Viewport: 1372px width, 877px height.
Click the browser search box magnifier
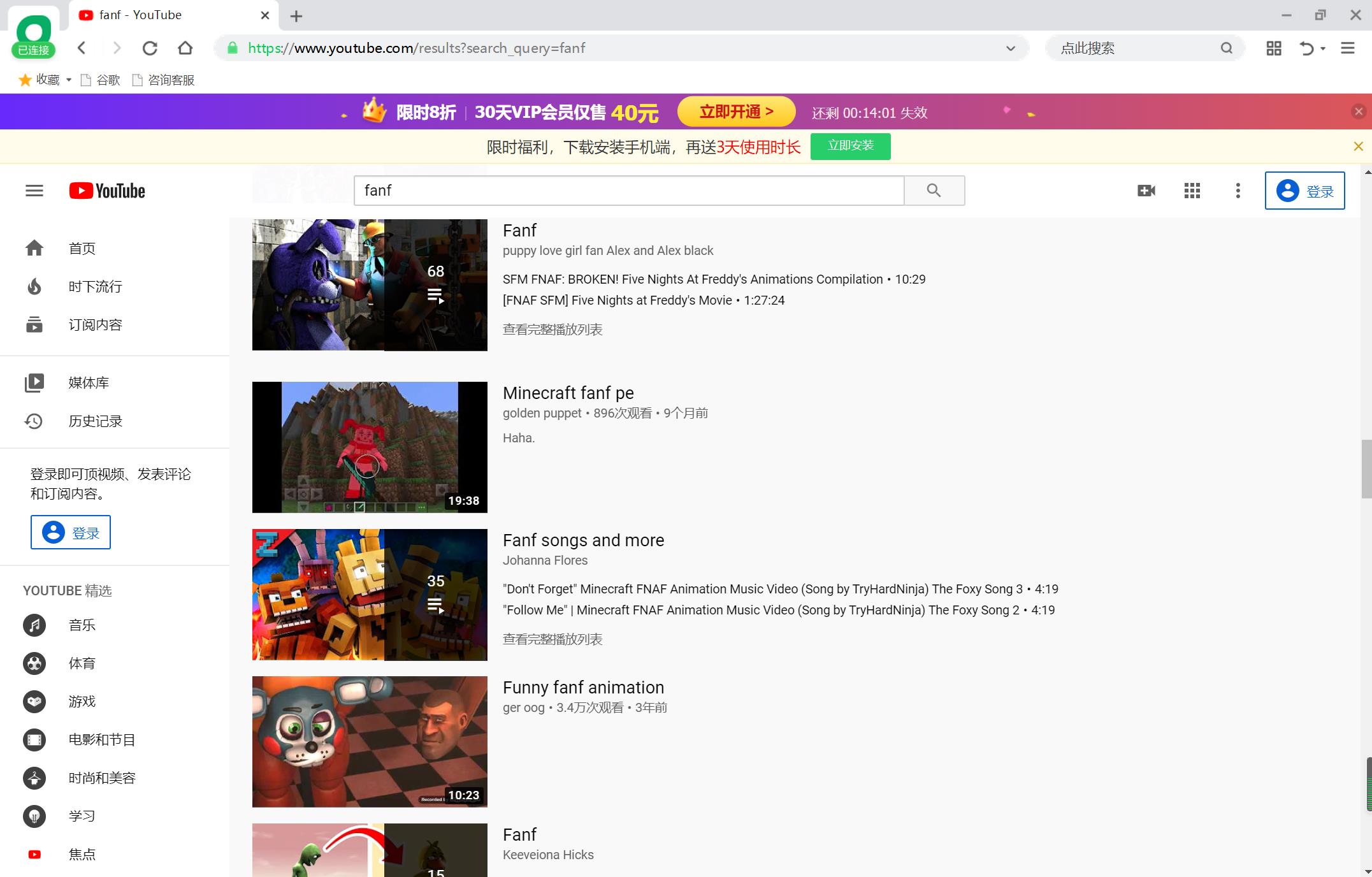(1226, 48)
